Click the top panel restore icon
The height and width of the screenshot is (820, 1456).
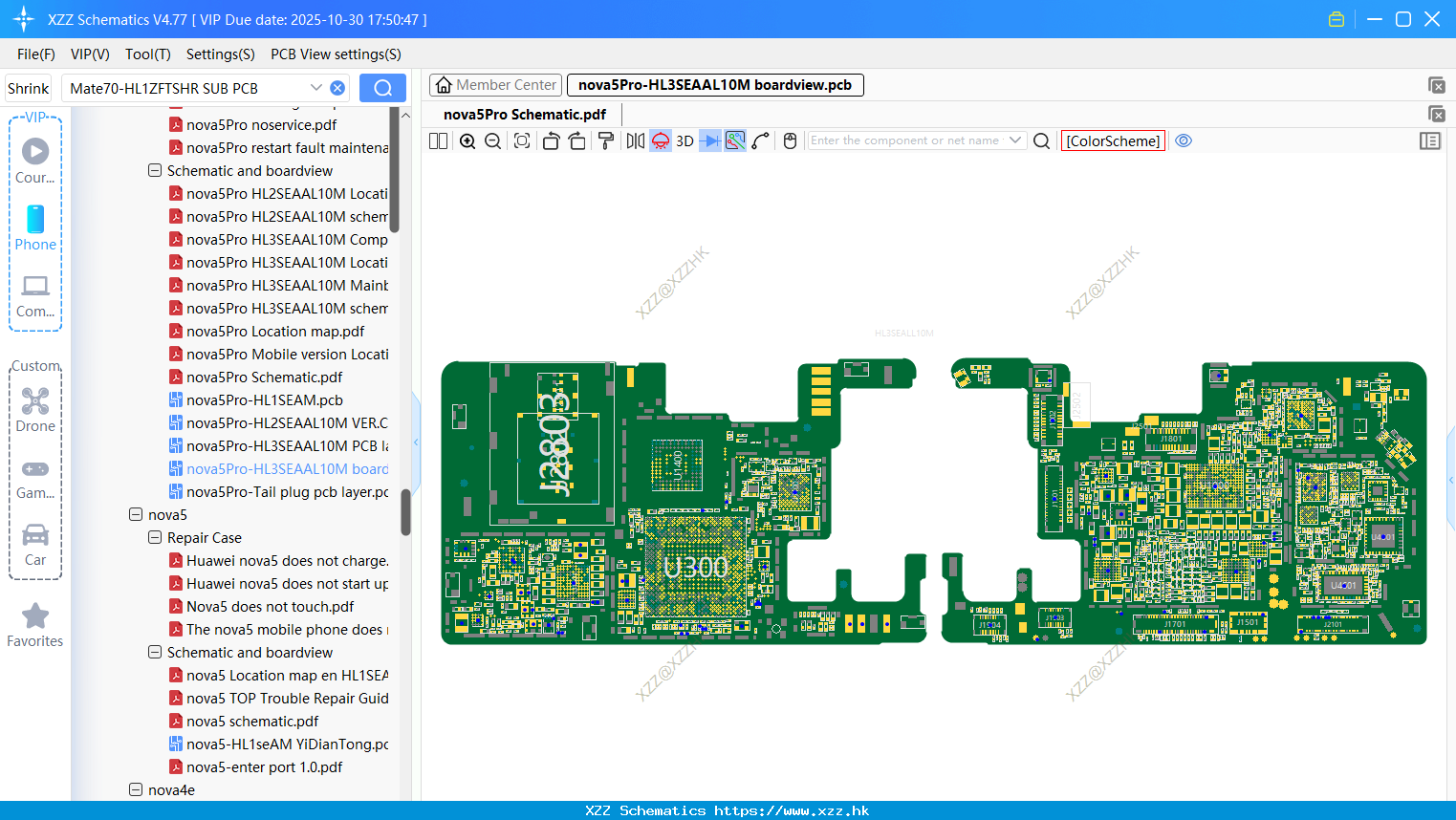pyautogui.click(x=1436, y=85)
